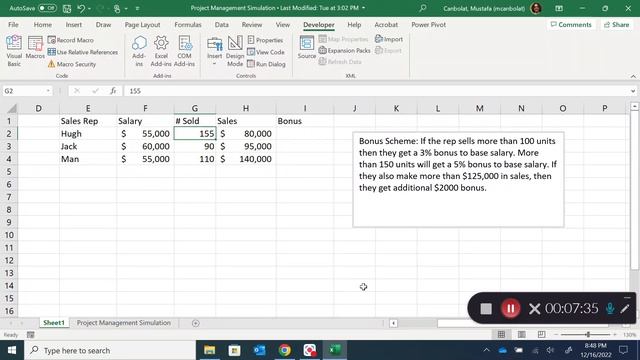The height and width of the screenshot is (360, 640).
Task: Select the Bonus header cell
Action: (305, 121)
